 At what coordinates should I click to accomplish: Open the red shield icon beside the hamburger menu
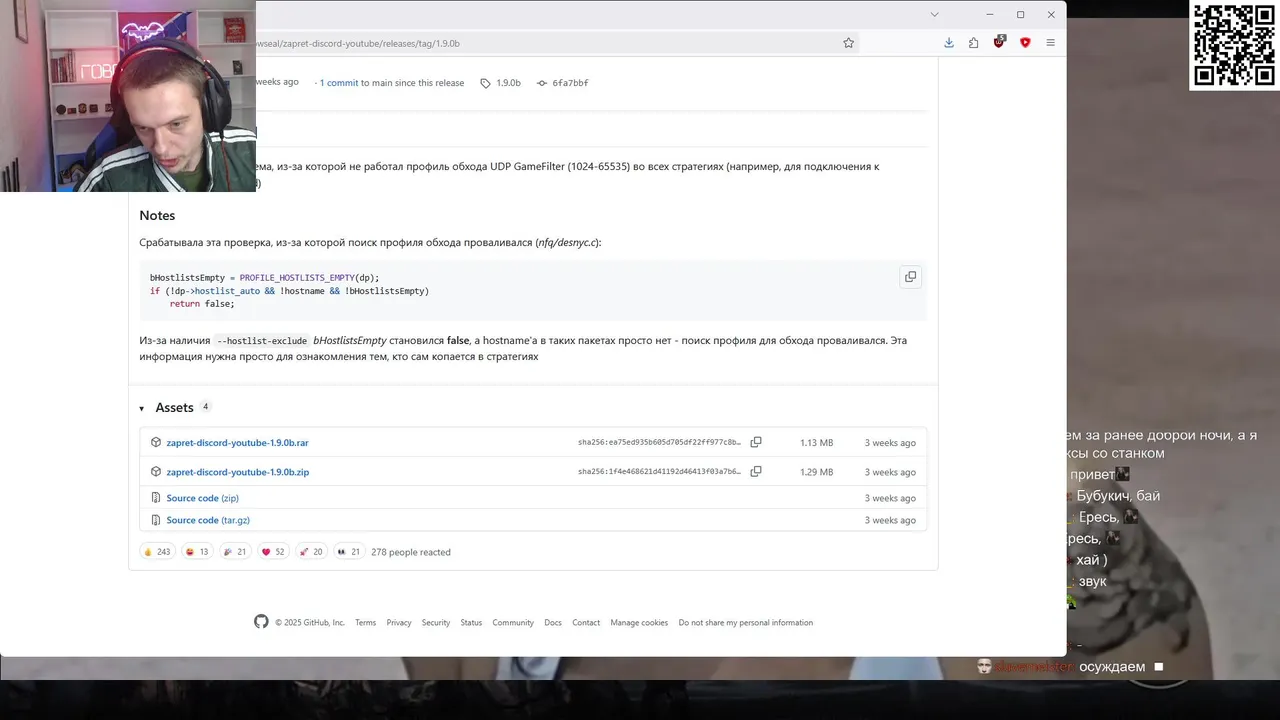coord(1025,43)
